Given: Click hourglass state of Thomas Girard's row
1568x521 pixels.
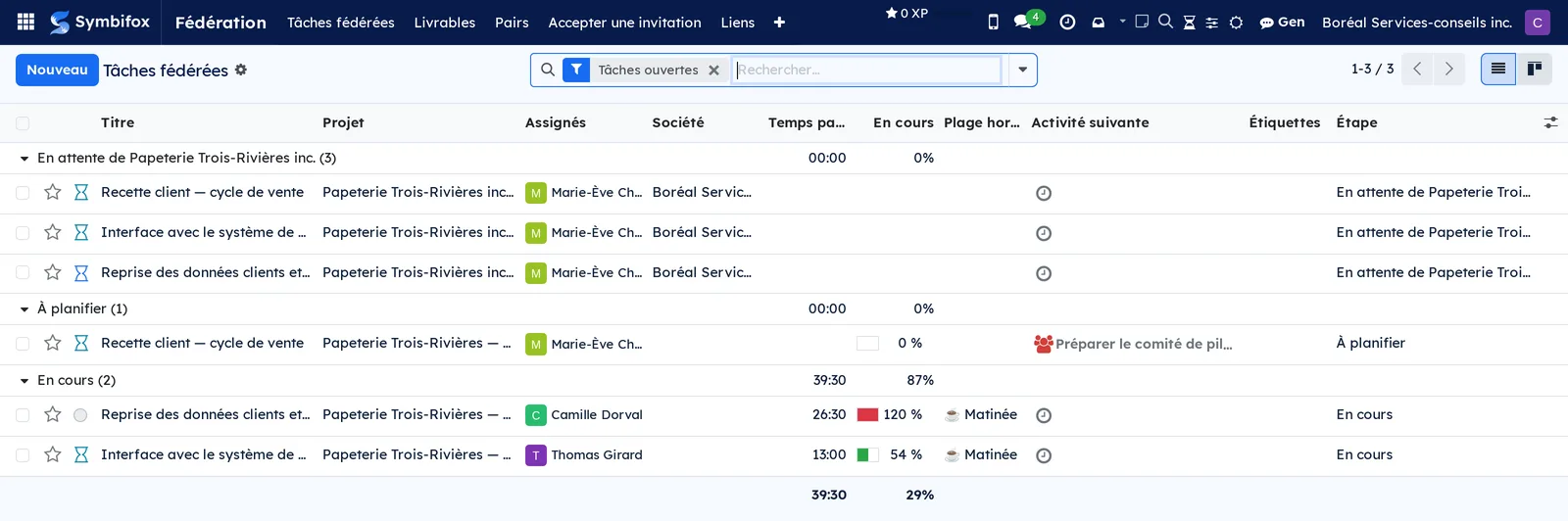Looking at the screenshot, I should point(81,455).
